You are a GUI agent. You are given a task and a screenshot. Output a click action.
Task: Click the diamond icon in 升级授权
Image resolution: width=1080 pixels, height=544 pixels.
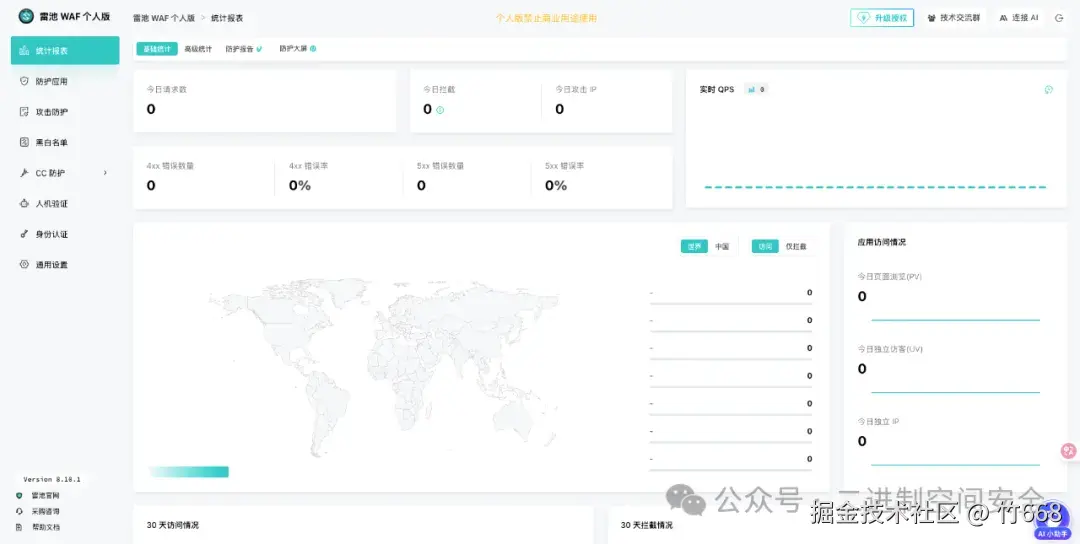(x=864, y=18)
